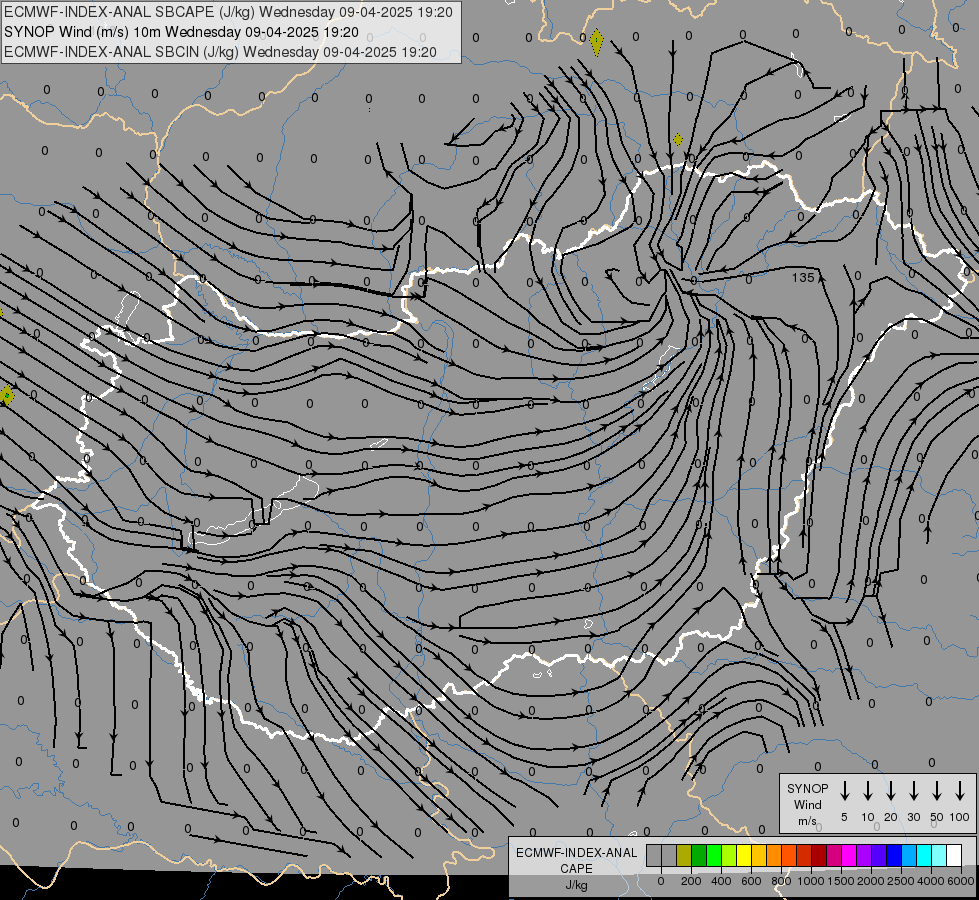This screenshot has width=979, height=900.
Task: Click the 10 m/s wind arrow in legend
Action: click(867, 791)
